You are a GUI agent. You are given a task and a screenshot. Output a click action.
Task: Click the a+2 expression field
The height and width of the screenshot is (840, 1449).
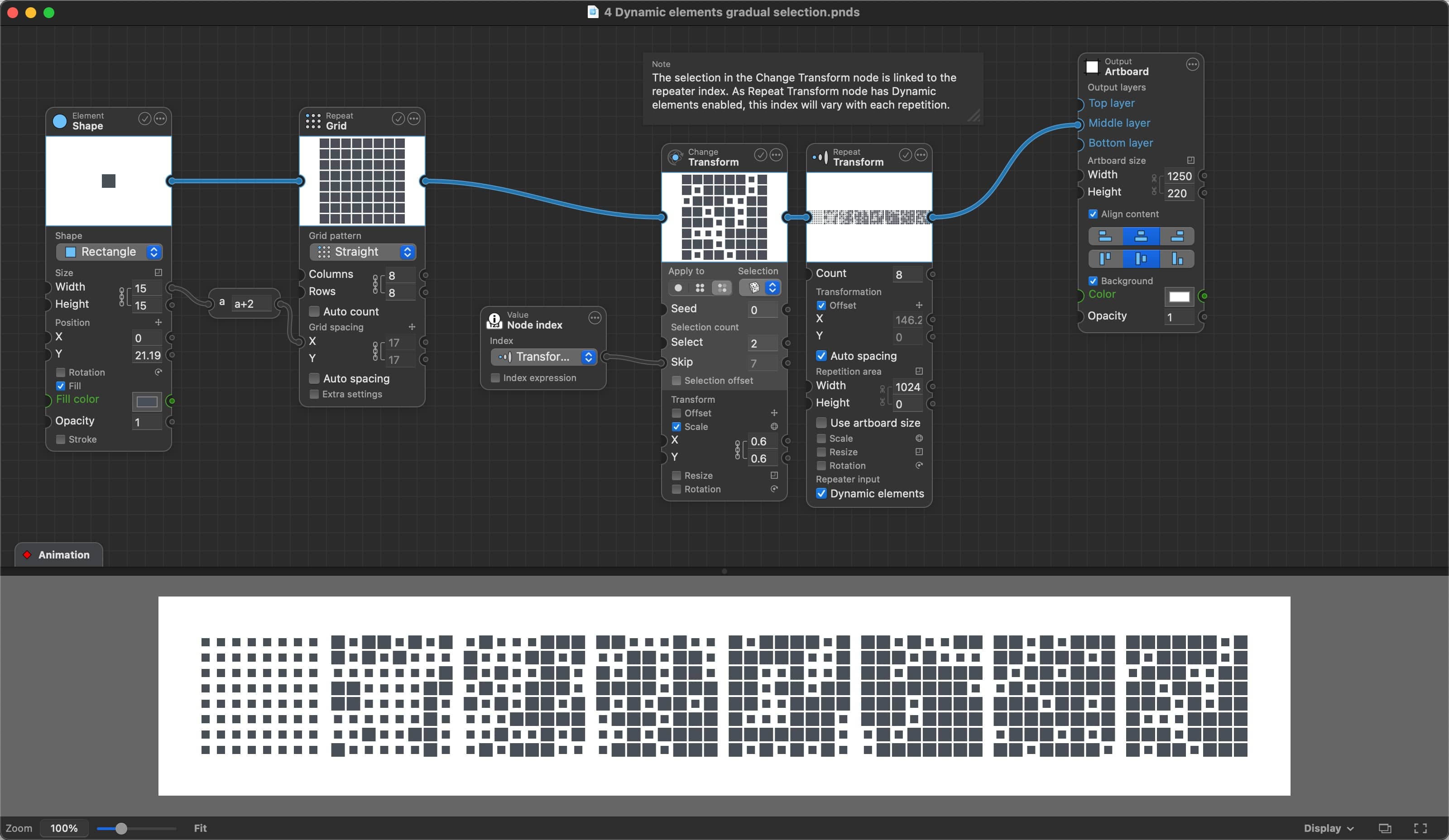tap(251, 304)
